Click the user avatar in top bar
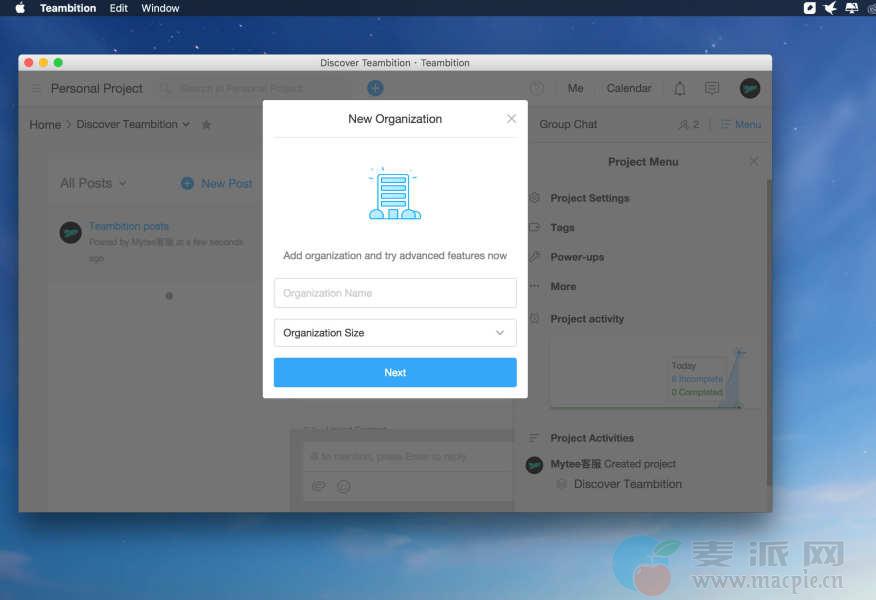This screenshot has width=876, height=600. tap(750, 88)
